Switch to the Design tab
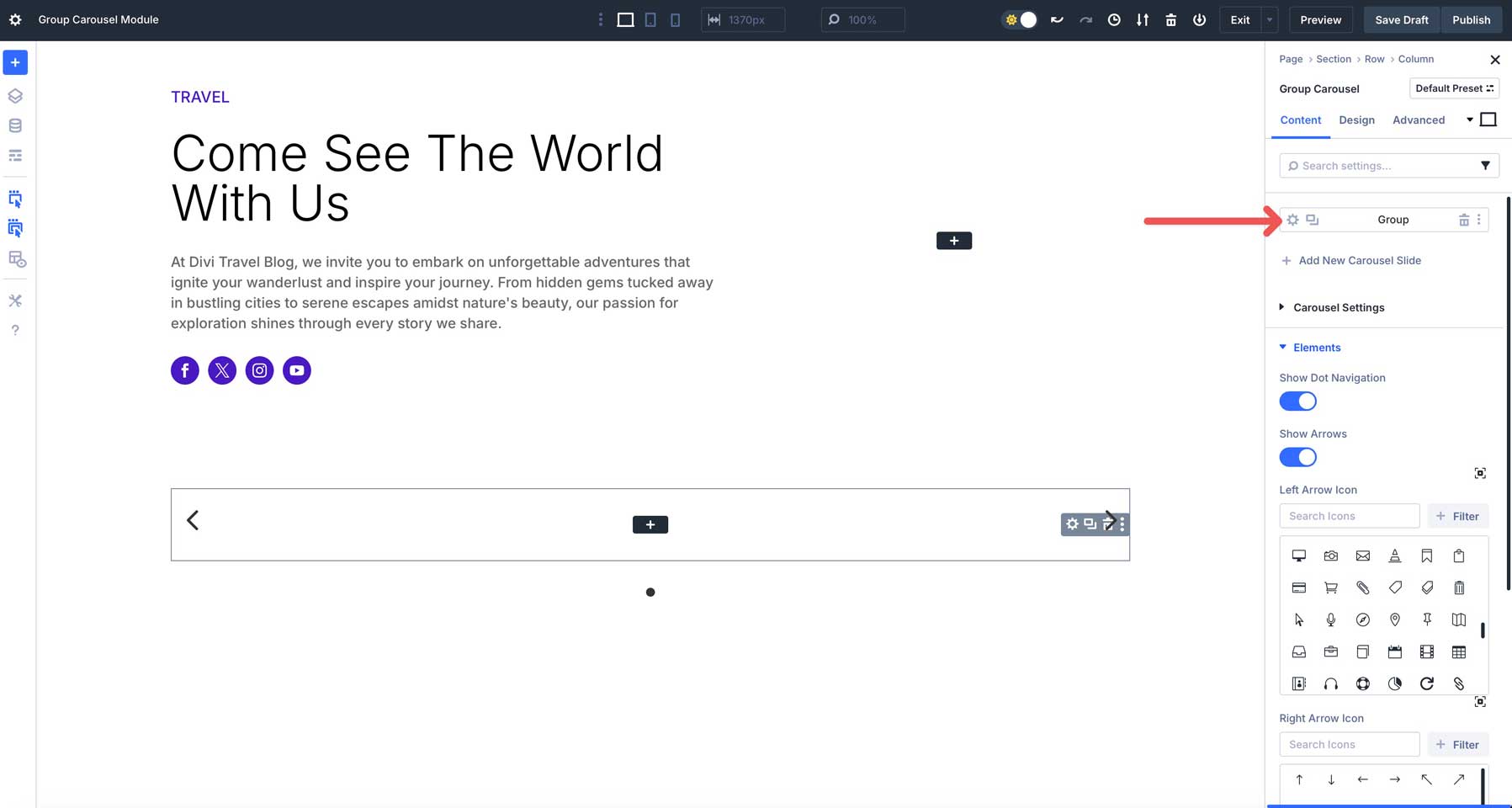This screenshot has width=1512, height=808. point(1357,120)
